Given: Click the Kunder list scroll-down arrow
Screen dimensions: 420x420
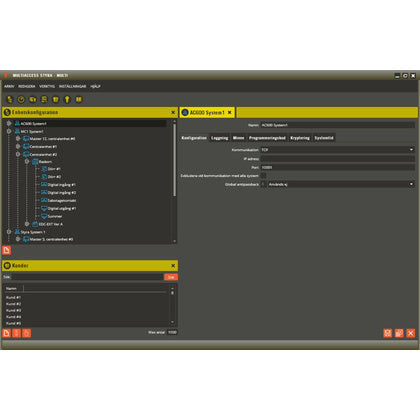Looking at the screenshot, I should click(172, 322).
